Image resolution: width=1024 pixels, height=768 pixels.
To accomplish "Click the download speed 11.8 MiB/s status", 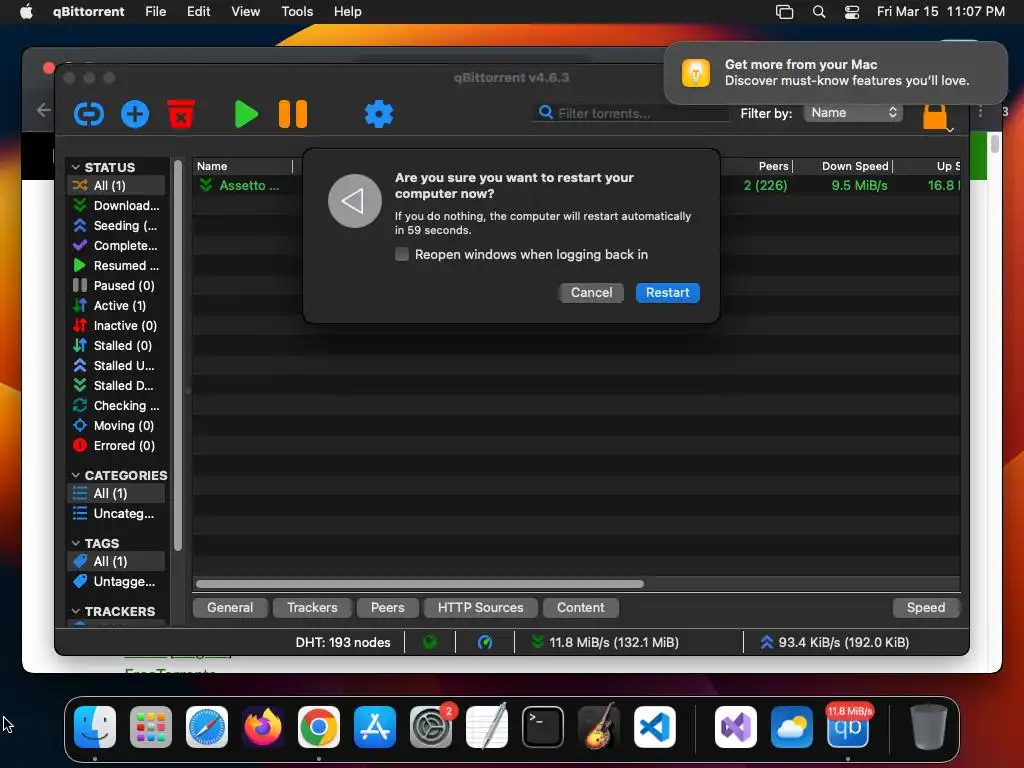I will [x=605, y=643].
